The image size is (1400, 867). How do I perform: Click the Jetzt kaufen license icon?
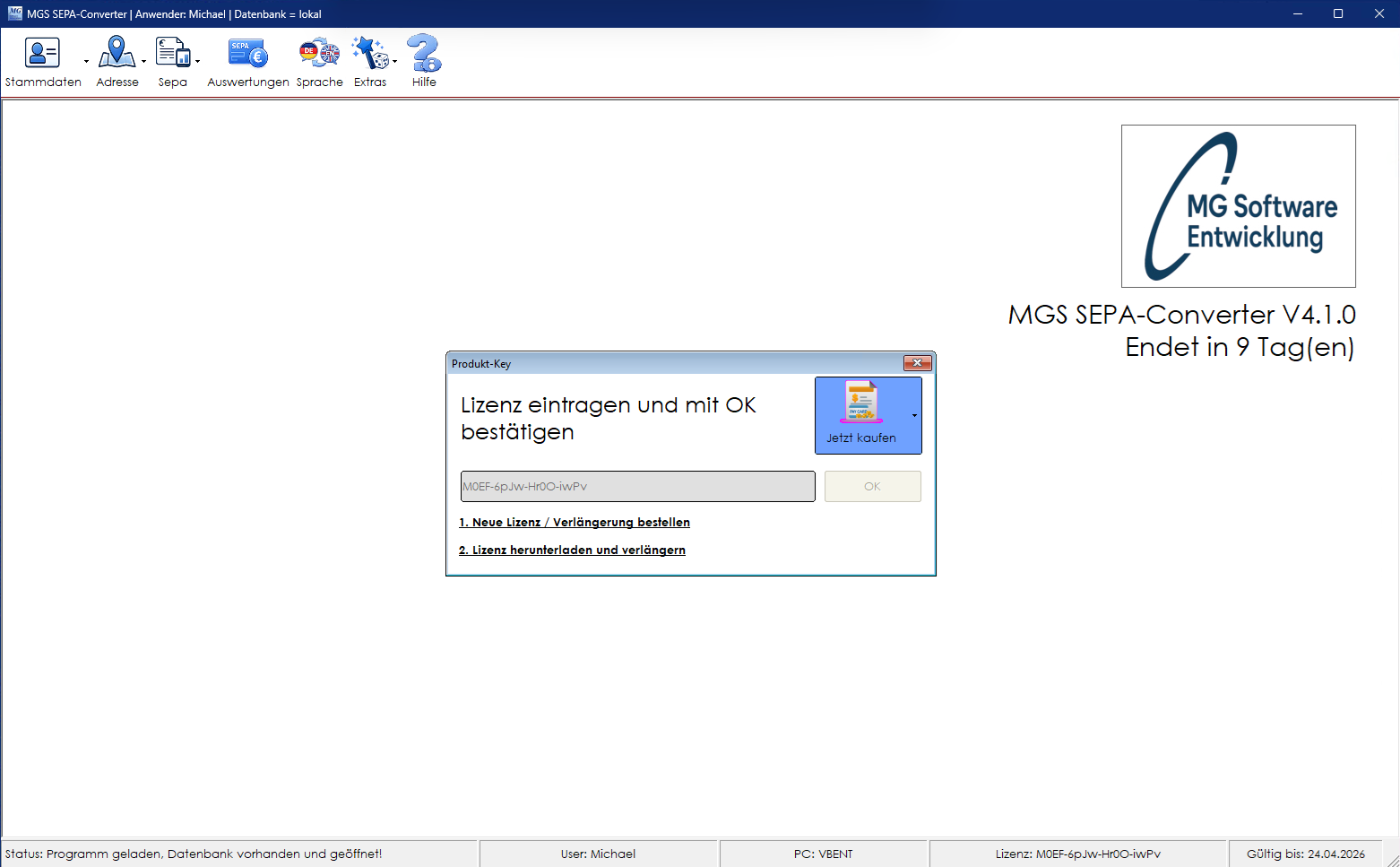coord(861,402)
